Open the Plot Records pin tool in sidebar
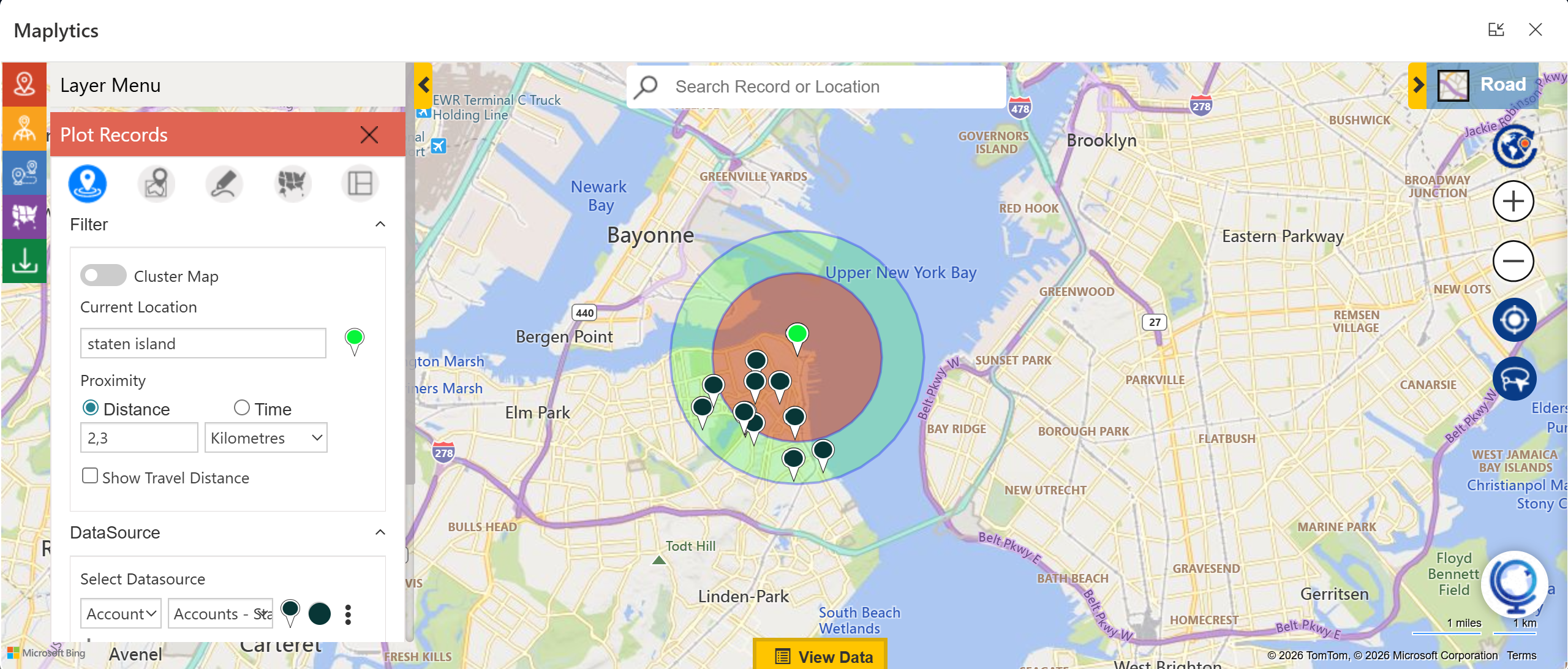The image size is (1568, 669). [x=24, y=85]
